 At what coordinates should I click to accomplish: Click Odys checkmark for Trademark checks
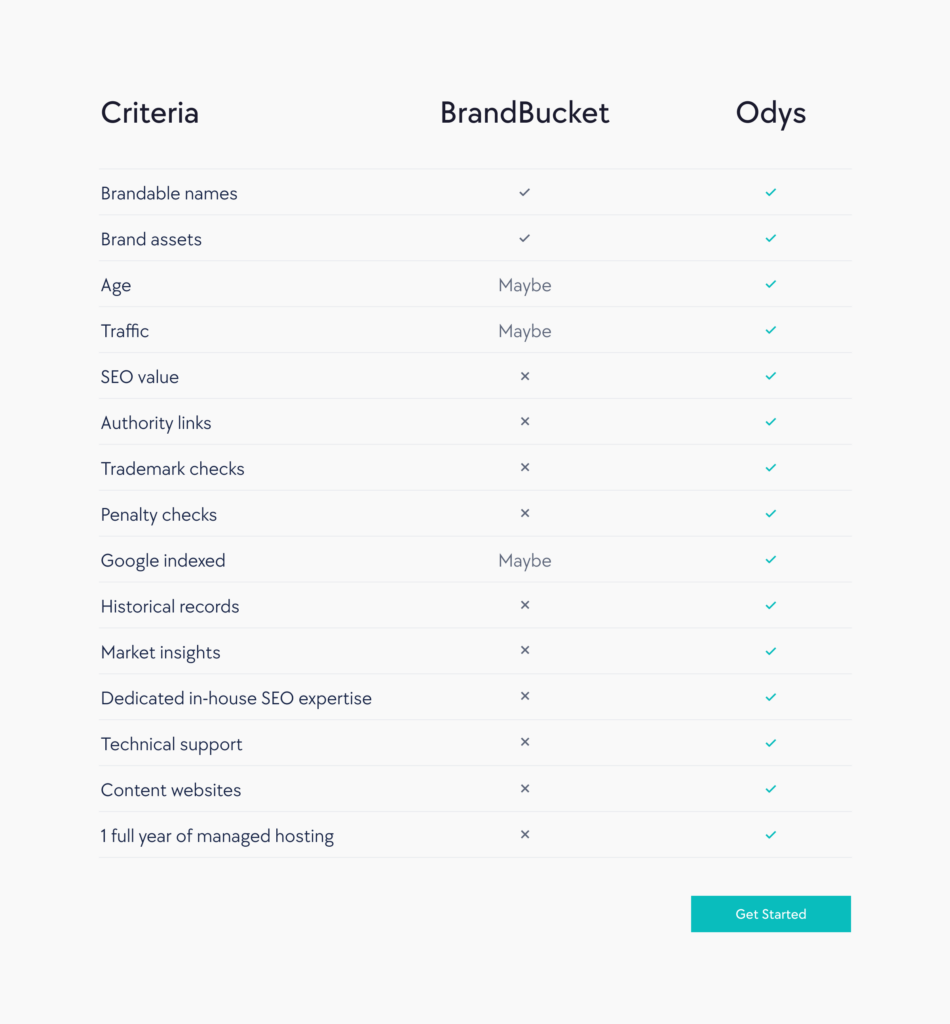pyautogui.click(x=770, y=468)
